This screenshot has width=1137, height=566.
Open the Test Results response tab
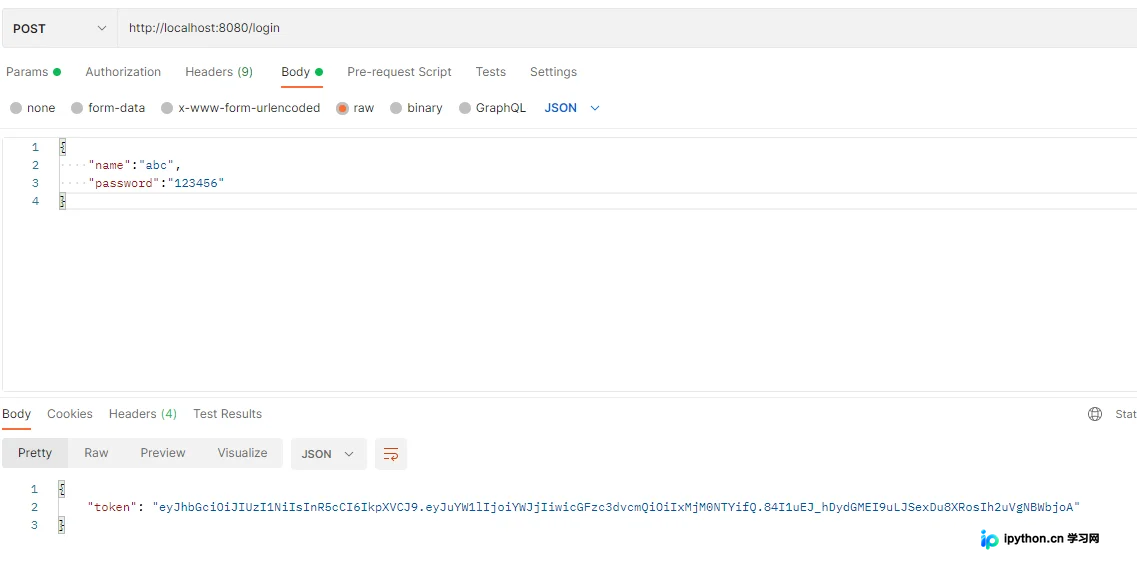[228, 414]
